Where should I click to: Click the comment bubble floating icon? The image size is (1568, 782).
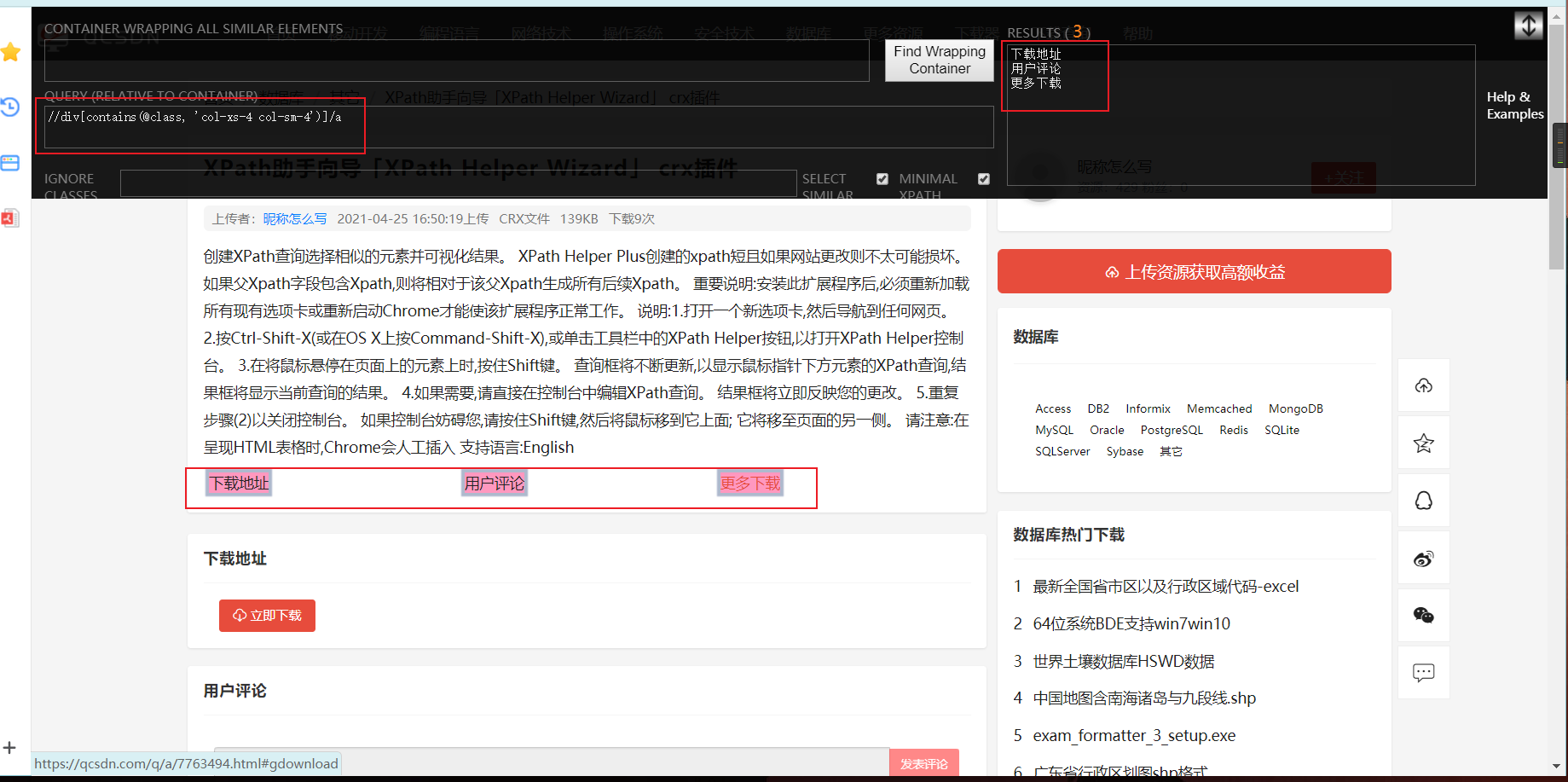click(x=1424, y=673)
